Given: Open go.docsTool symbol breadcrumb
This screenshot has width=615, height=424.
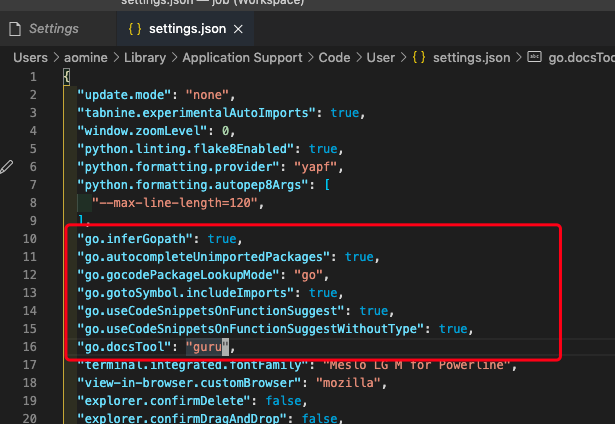Looking at the screenshot, I should (x=581, y=58).
